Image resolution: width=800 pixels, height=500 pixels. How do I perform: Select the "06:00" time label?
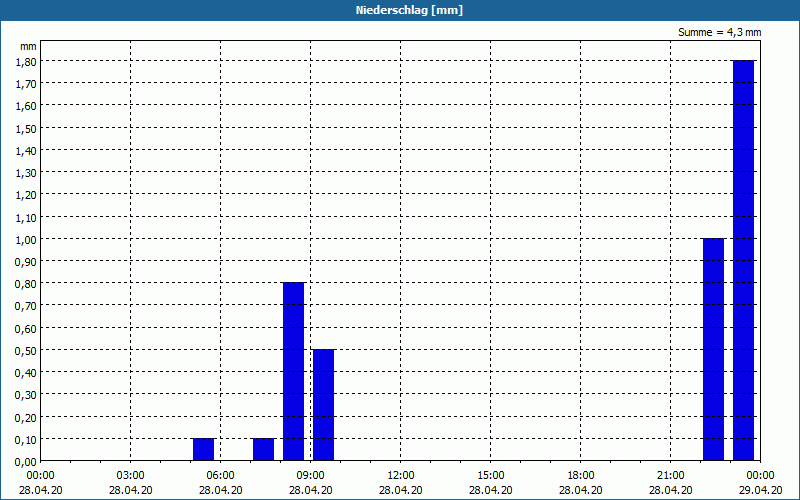point(220,476)
